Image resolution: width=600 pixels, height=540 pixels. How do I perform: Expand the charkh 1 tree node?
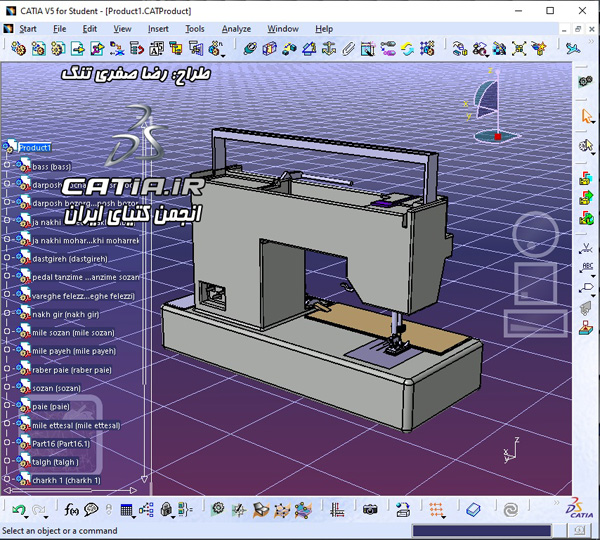[7, 479]
